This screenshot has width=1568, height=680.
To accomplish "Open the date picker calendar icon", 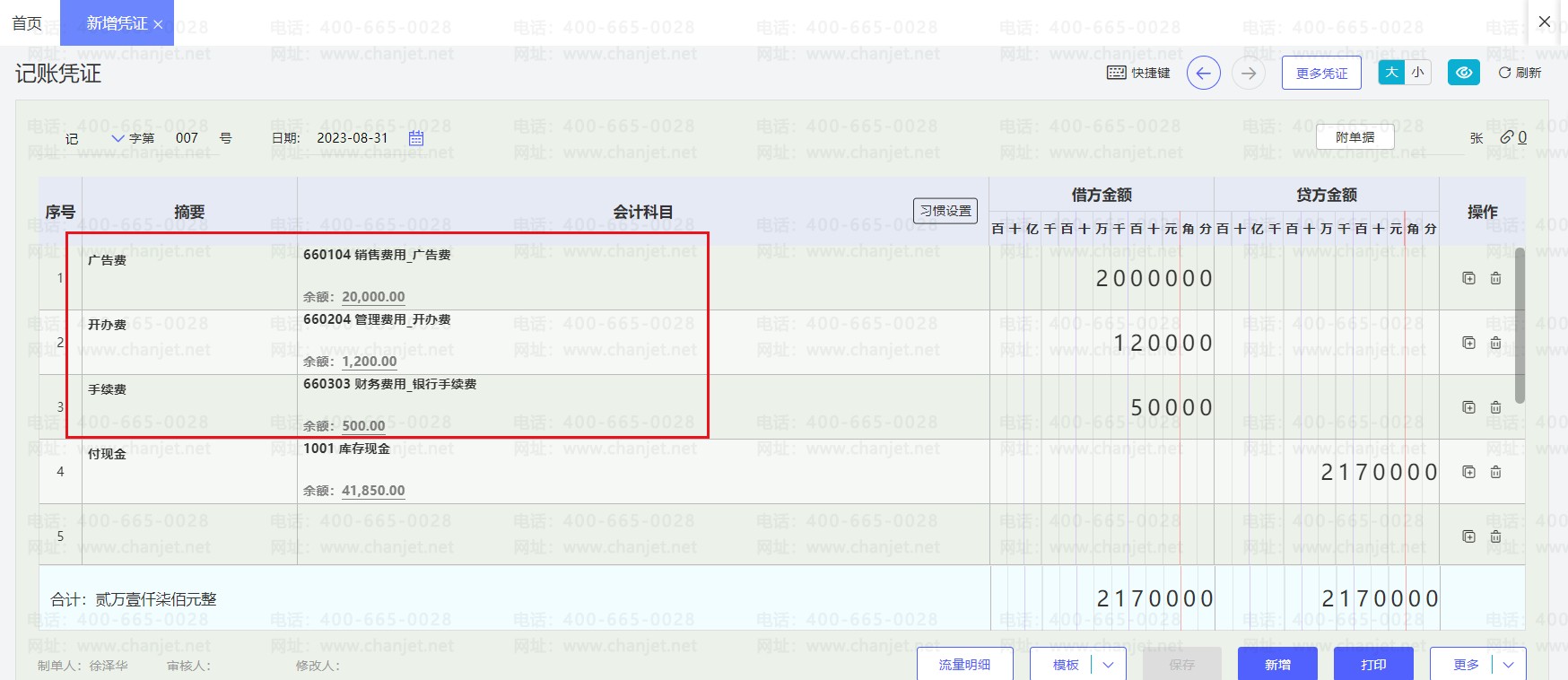I will (416, 138).
